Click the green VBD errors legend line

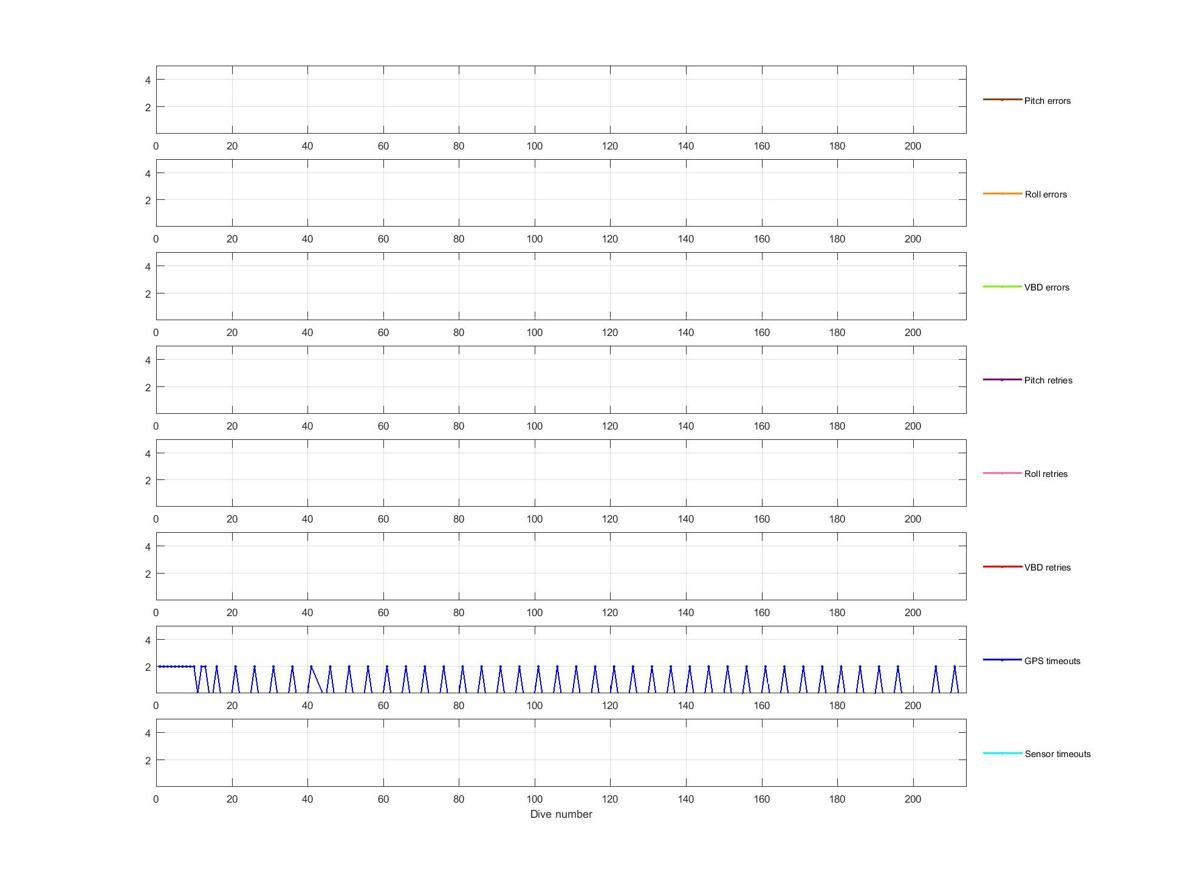click(x=1002, y=286)
